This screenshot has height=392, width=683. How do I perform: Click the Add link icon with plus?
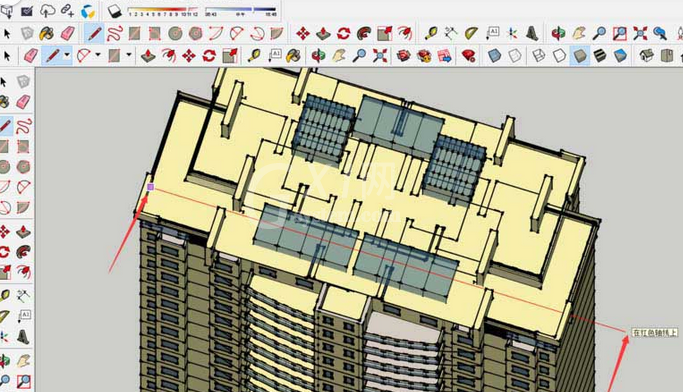tap(67, 10)
